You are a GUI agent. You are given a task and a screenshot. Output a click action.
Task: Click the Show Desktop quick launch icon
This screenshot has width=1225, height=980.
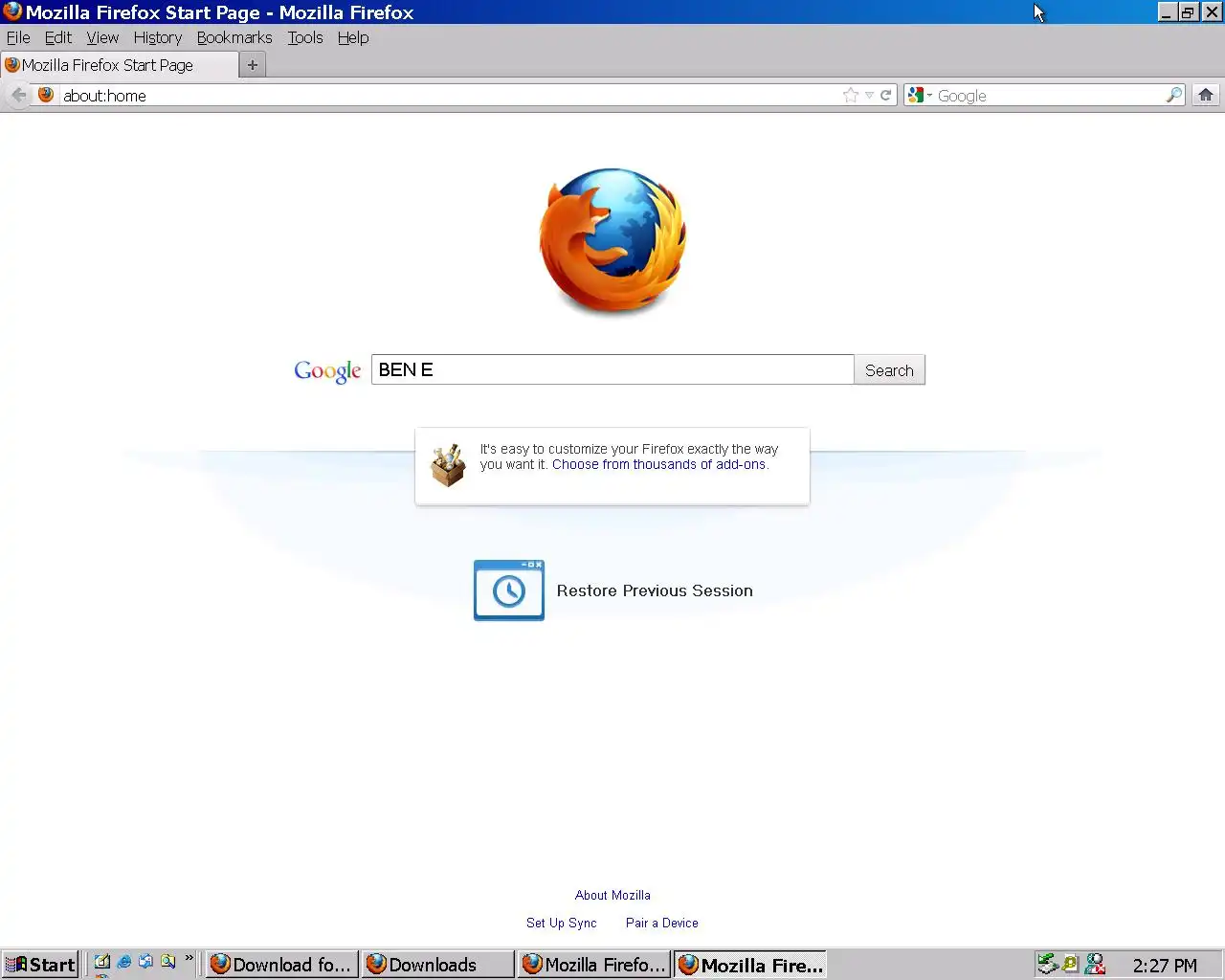coord(101,963)
